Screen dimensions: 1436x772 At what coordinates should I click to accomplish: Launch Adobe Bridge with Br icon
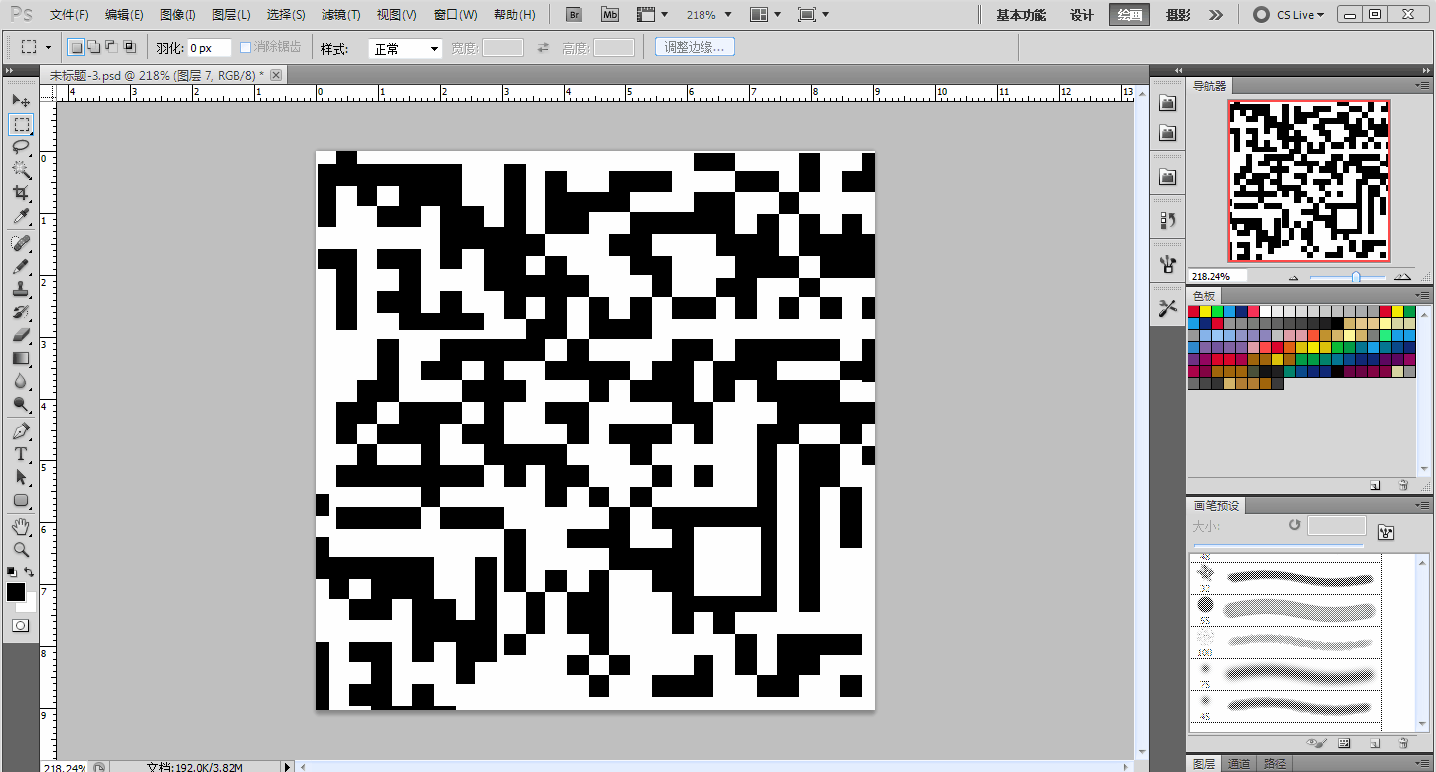point(574,15)
